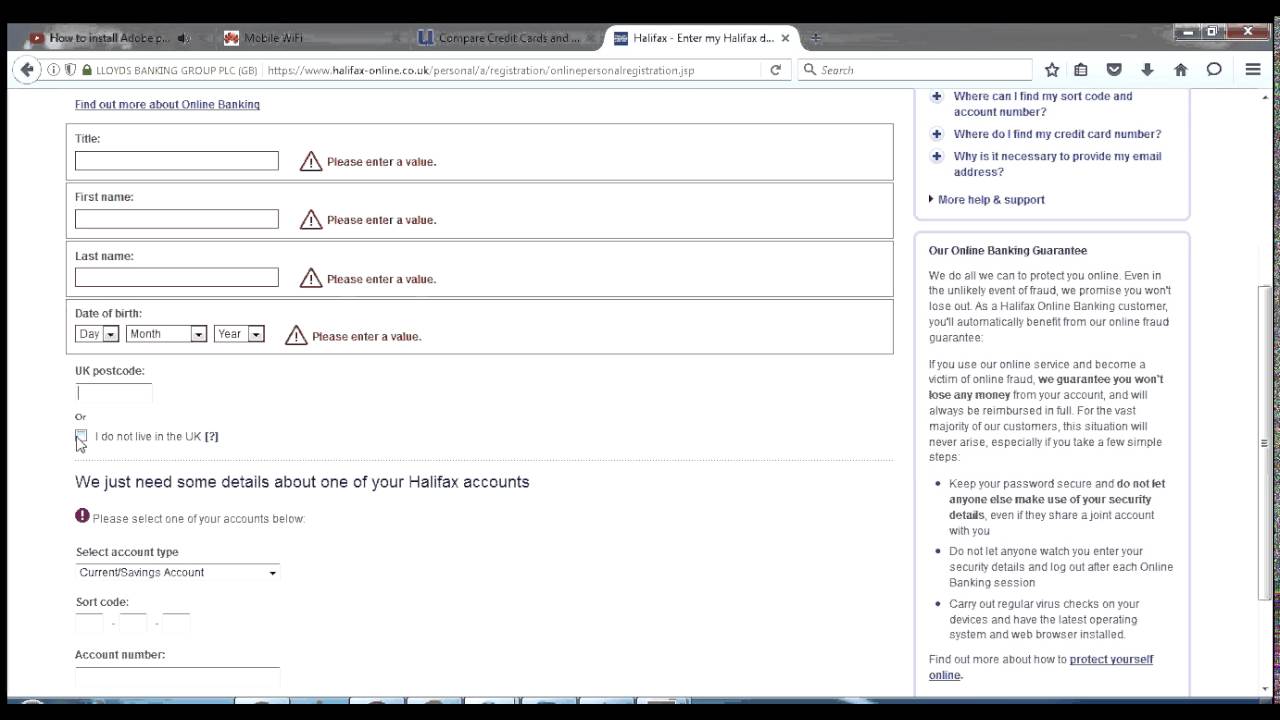Click the browser Search box
Screen dimensions: 1280x720
(915, 70)
